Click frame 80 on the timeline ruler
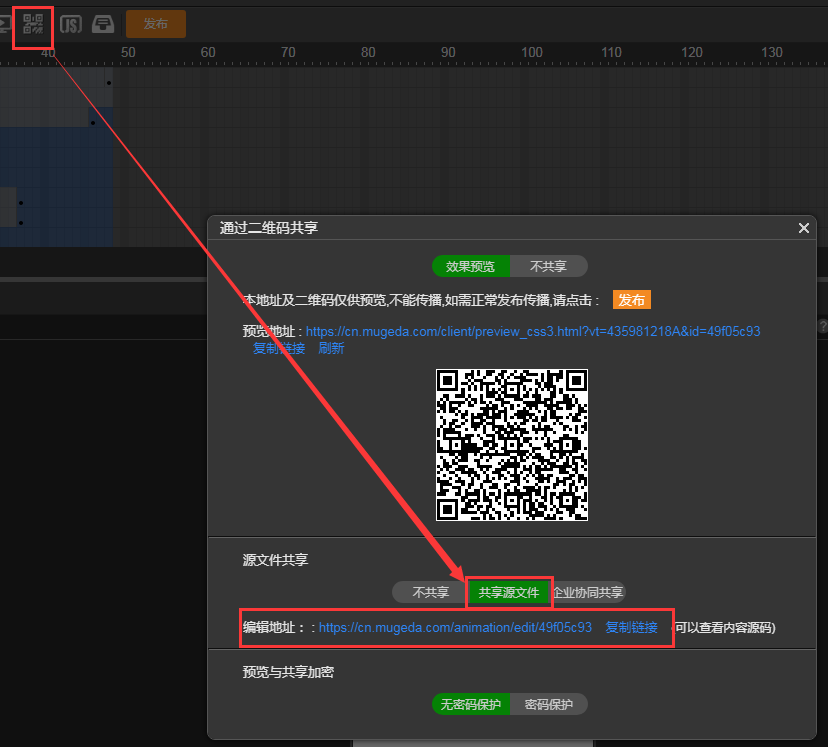828x747 pixels. point(368,52)
